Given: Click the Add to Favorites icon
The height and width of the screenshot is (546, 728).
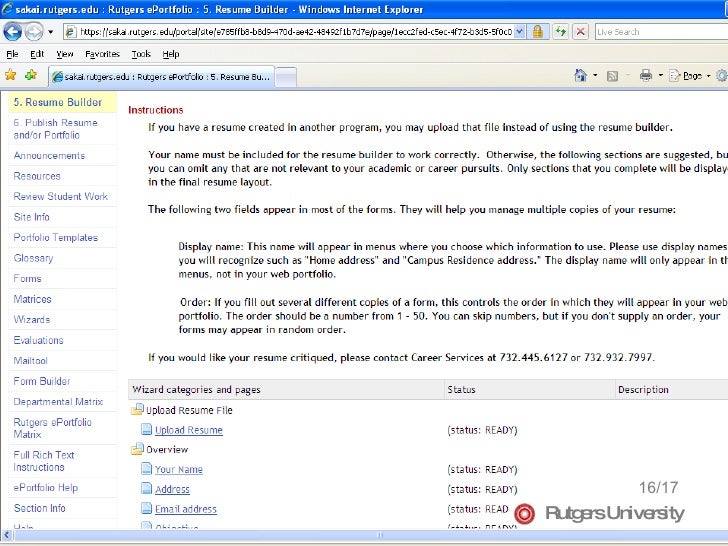Looking at the screenshot, I should tap(31, 75).
